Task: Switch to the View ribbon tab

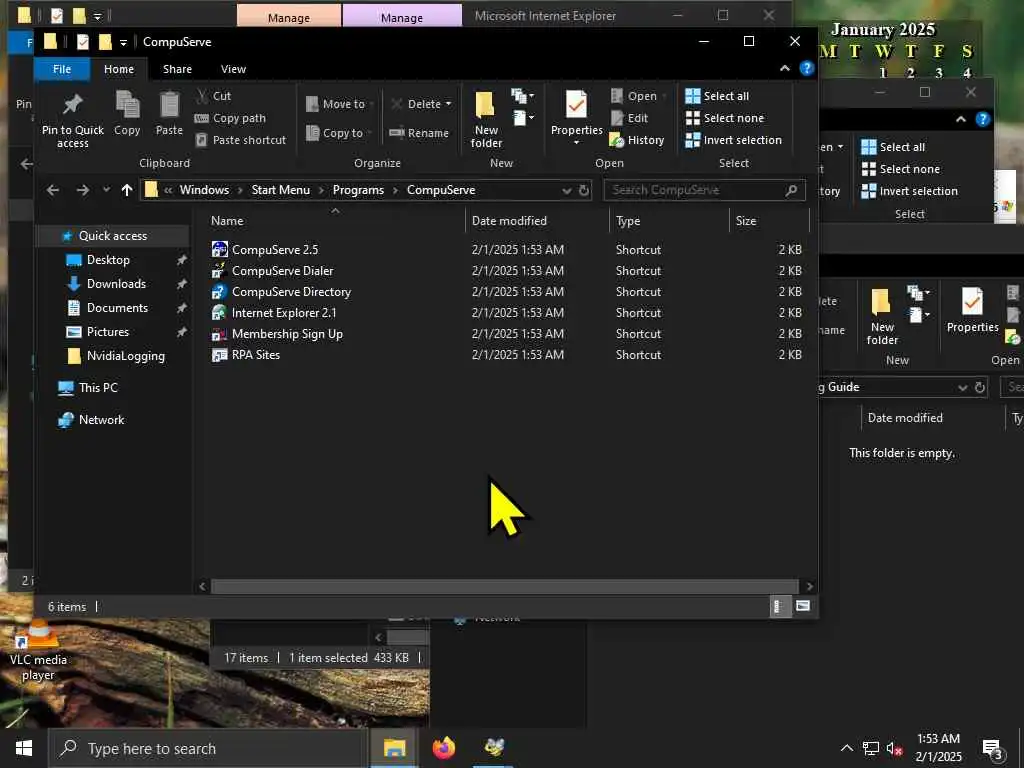Action: coord(233,69)
